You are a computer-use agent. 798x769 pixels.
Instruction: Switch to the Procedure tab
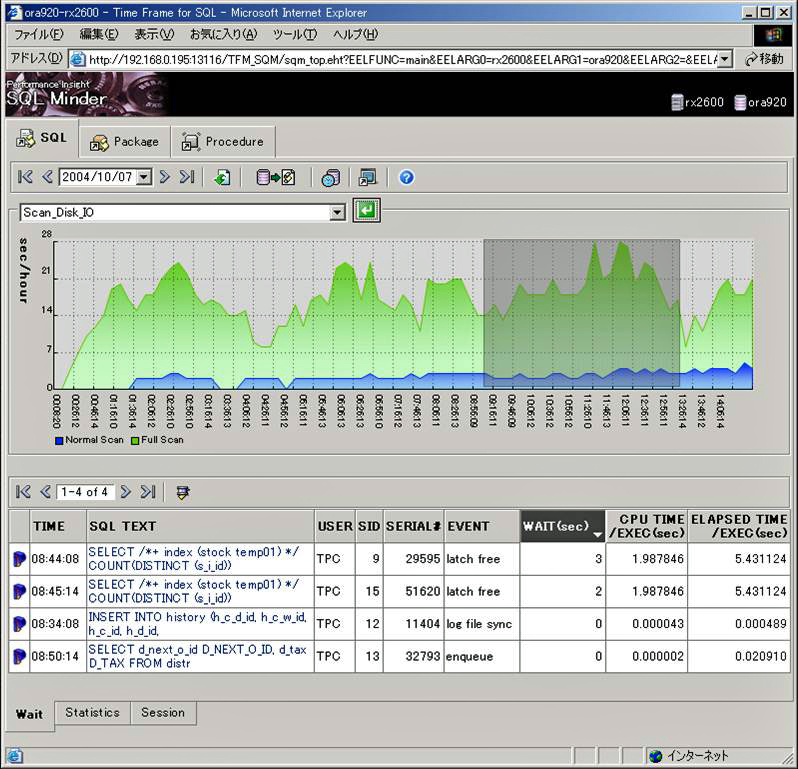pyautogui.click(x=223, y=142)
